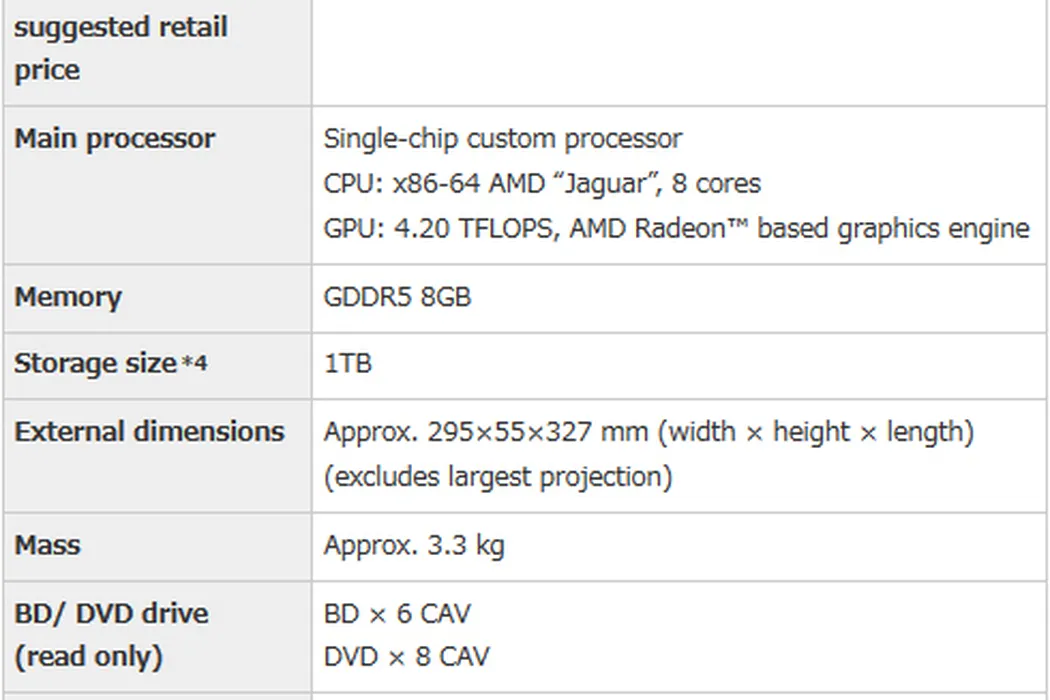Click the "1TB" storage value
Image resolution: width=1050 pixels, height=700 pixels.
tap(347, 363)
